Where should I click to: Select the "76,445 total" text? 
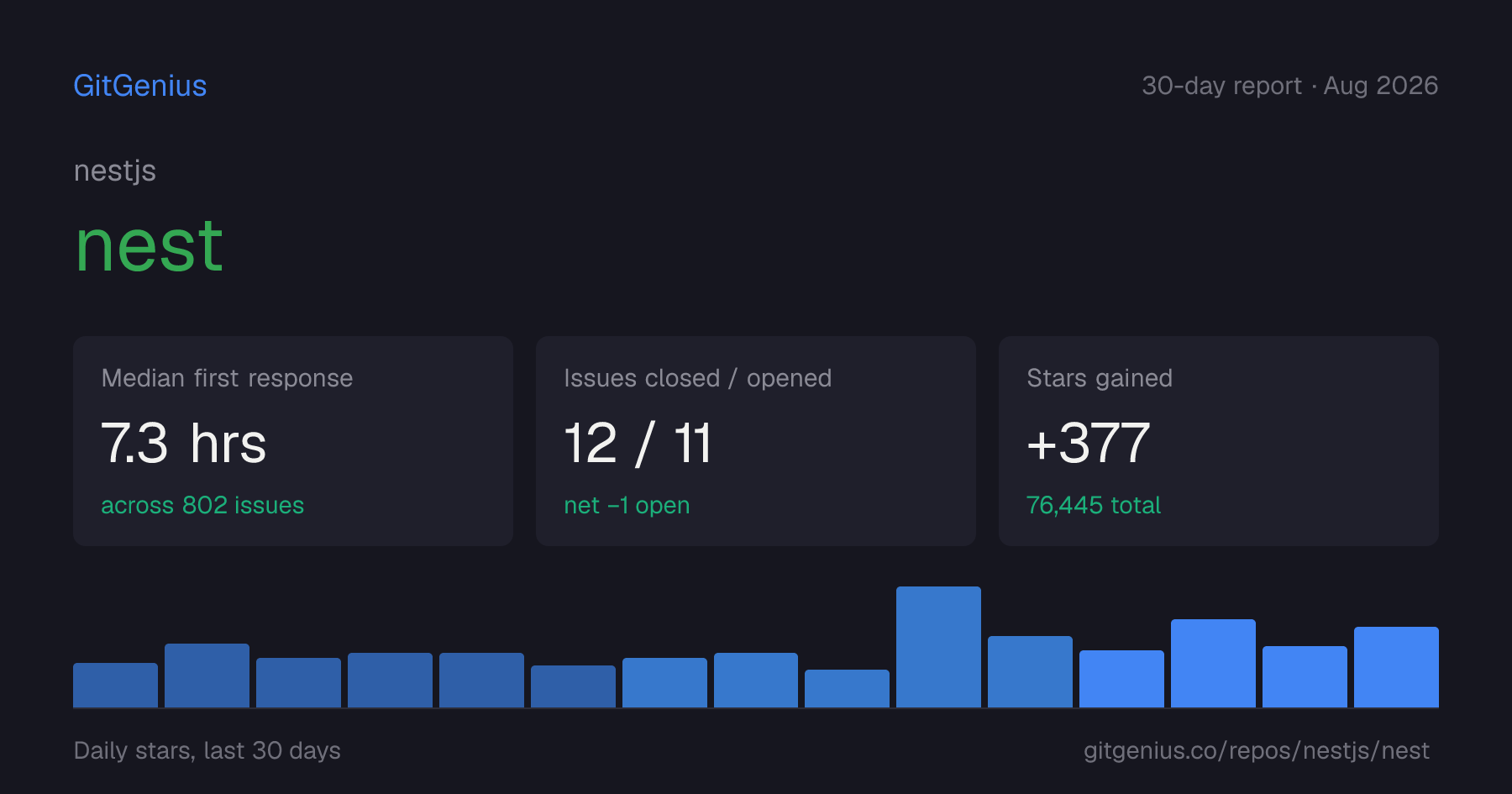pos(1094,505)
